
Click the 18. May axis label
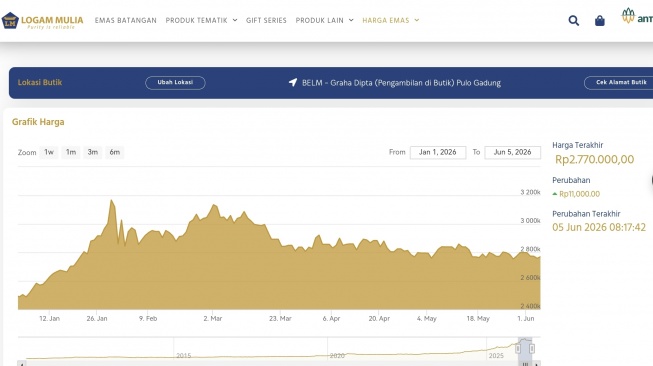478,319
